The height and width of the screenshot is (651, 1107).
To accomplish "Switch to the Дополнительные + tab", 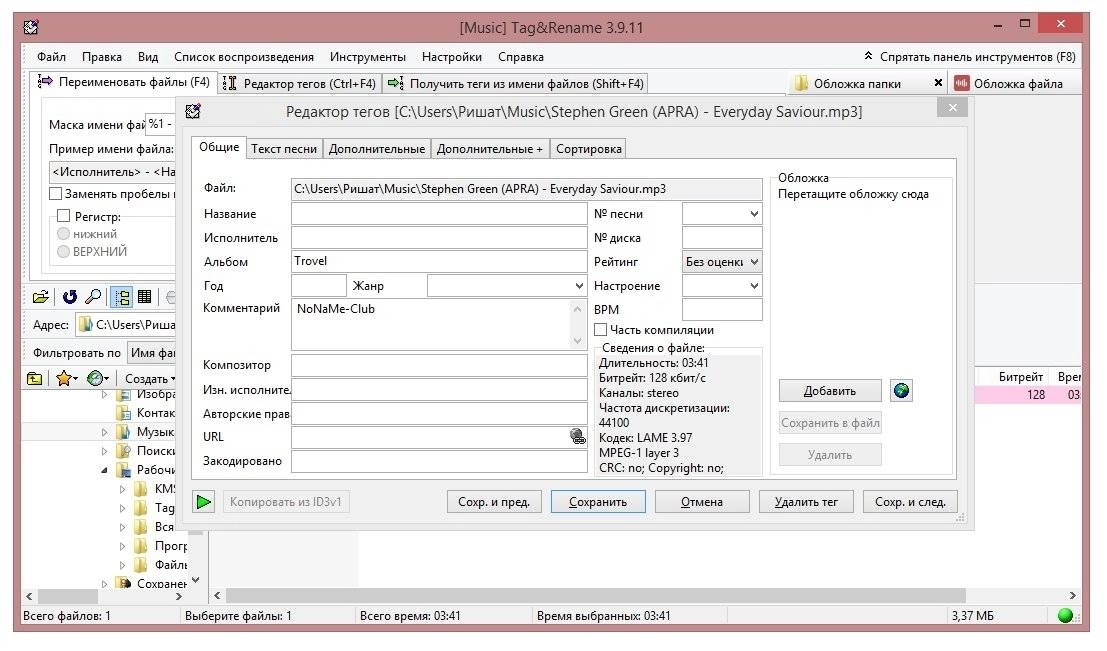I will point(489,149).
